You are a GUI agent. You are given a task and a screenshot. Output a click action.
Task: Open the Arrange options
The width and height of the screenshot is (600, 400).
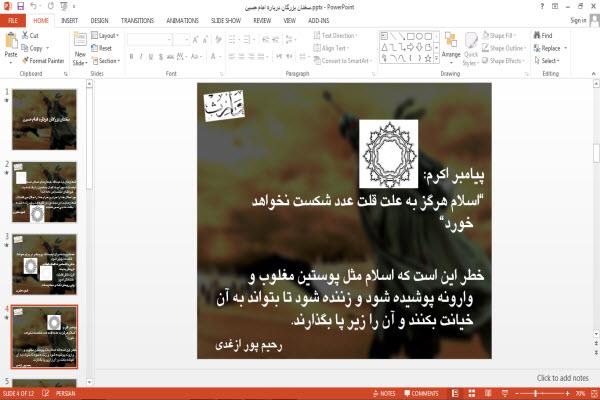451,47
